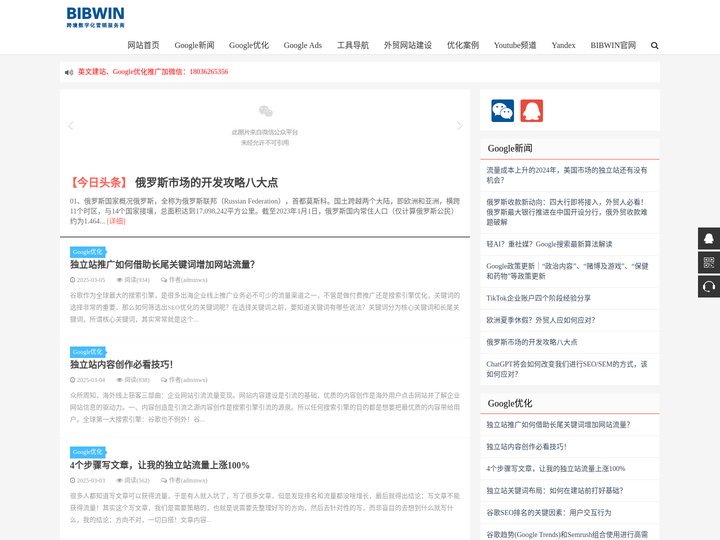Image resolution: width=720 pixels, height=540 pixels.
Task: Click the WeChat placeholder image in slider
Action: [265, 125]
